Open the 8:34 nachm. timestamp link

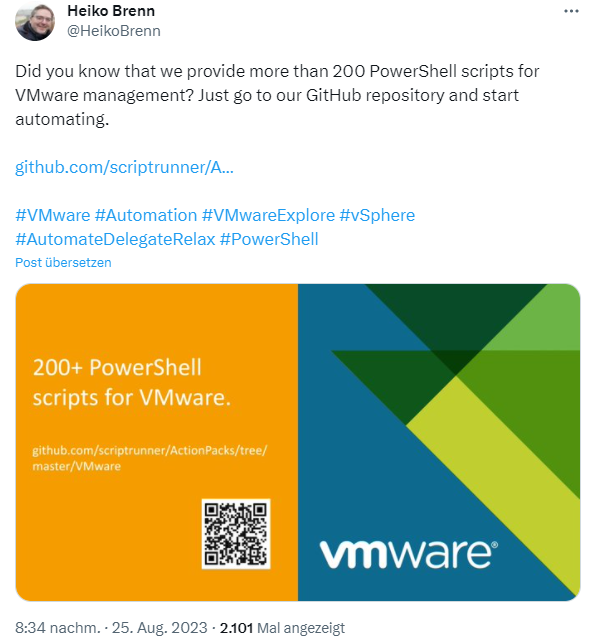[x=57, y=628]
